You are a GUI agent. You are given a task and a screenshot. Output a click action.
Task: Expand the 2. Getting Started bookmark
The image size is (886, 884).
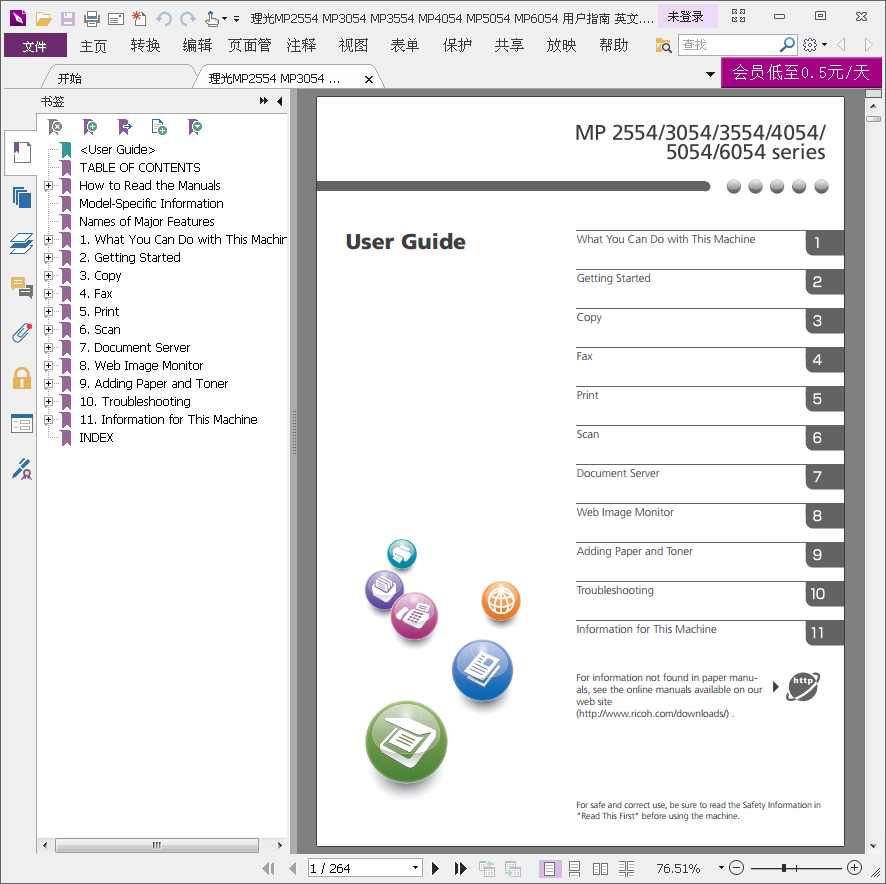click(49, 258)
